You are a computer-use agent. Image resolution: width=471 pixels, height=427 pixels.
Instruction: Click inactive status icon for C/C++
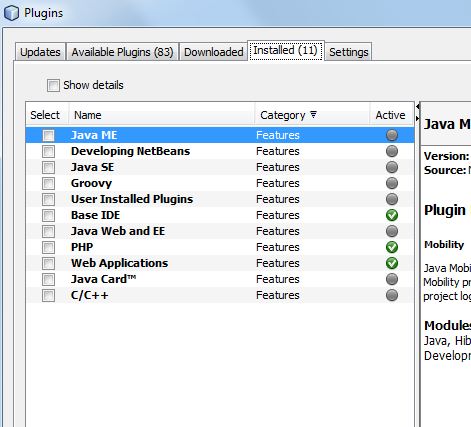[392, 295]
